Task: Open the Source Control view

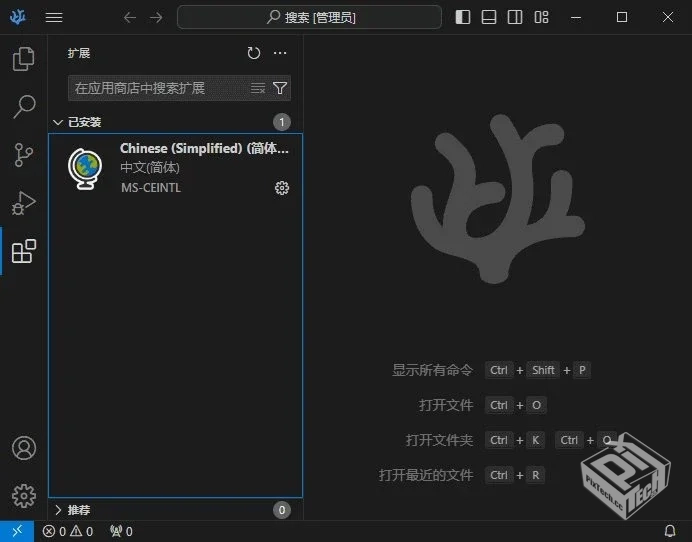Action: pos(23,154)
